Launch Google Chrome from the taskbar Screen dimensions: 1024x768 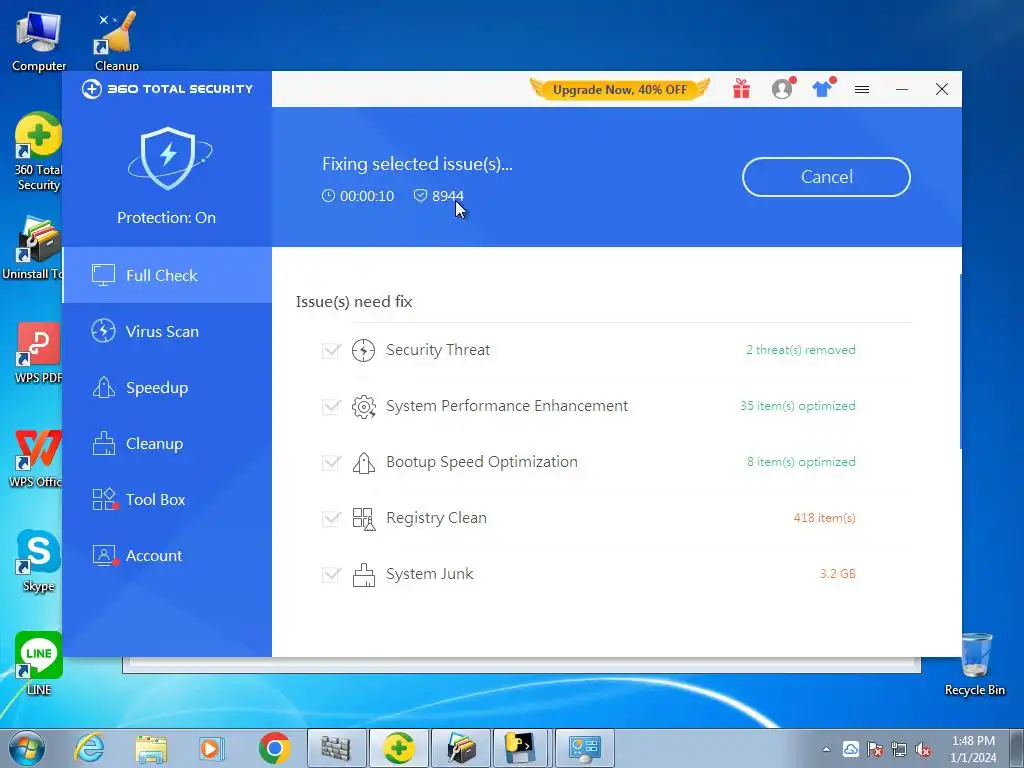[275, 748]
